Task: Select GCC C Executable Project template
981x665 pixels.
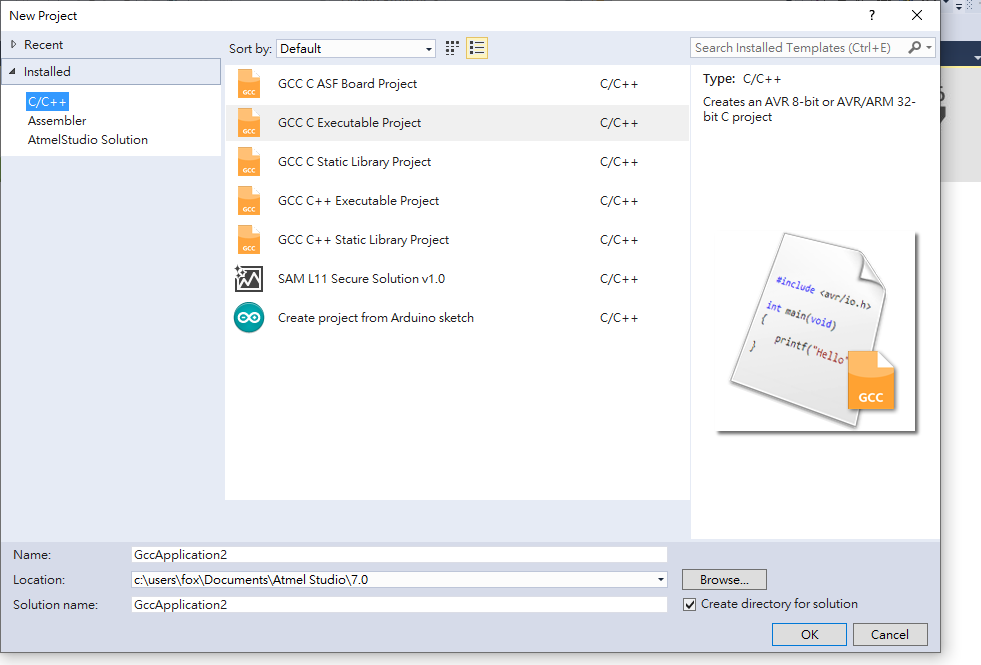Action: pyautogui.click(x=457, y=123)
